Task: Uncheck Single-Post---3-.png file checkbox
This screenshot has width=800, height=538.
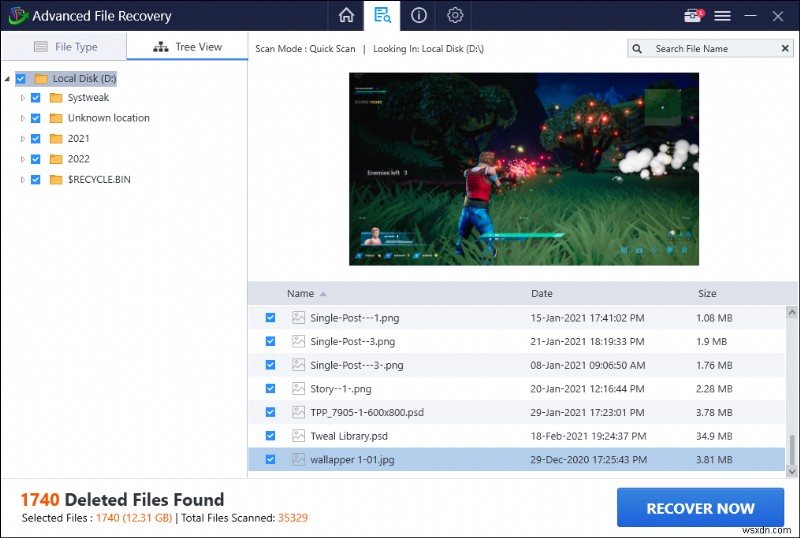Action: click(x=270, y=364)
